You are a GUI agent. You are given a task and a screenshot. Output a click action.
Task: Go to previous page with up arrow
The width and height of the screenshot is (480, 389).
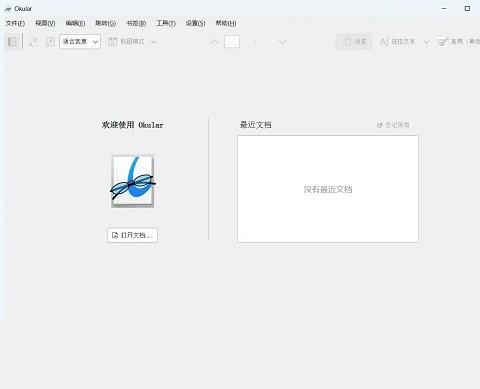(x=215, y=42)
